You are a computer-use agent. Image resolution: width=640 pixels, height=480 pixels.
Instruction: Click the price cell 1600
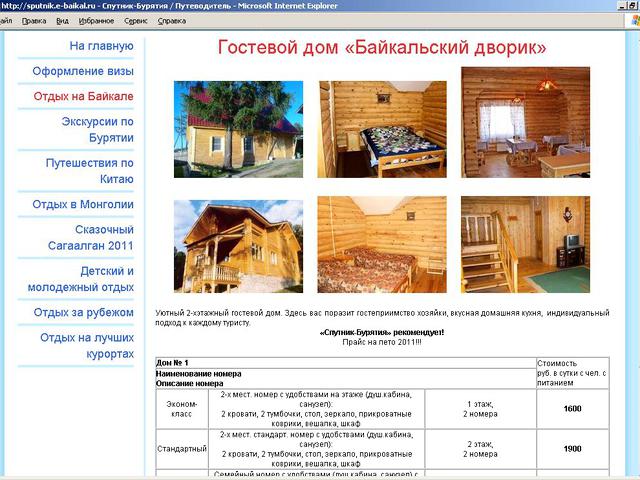point(572,409)
